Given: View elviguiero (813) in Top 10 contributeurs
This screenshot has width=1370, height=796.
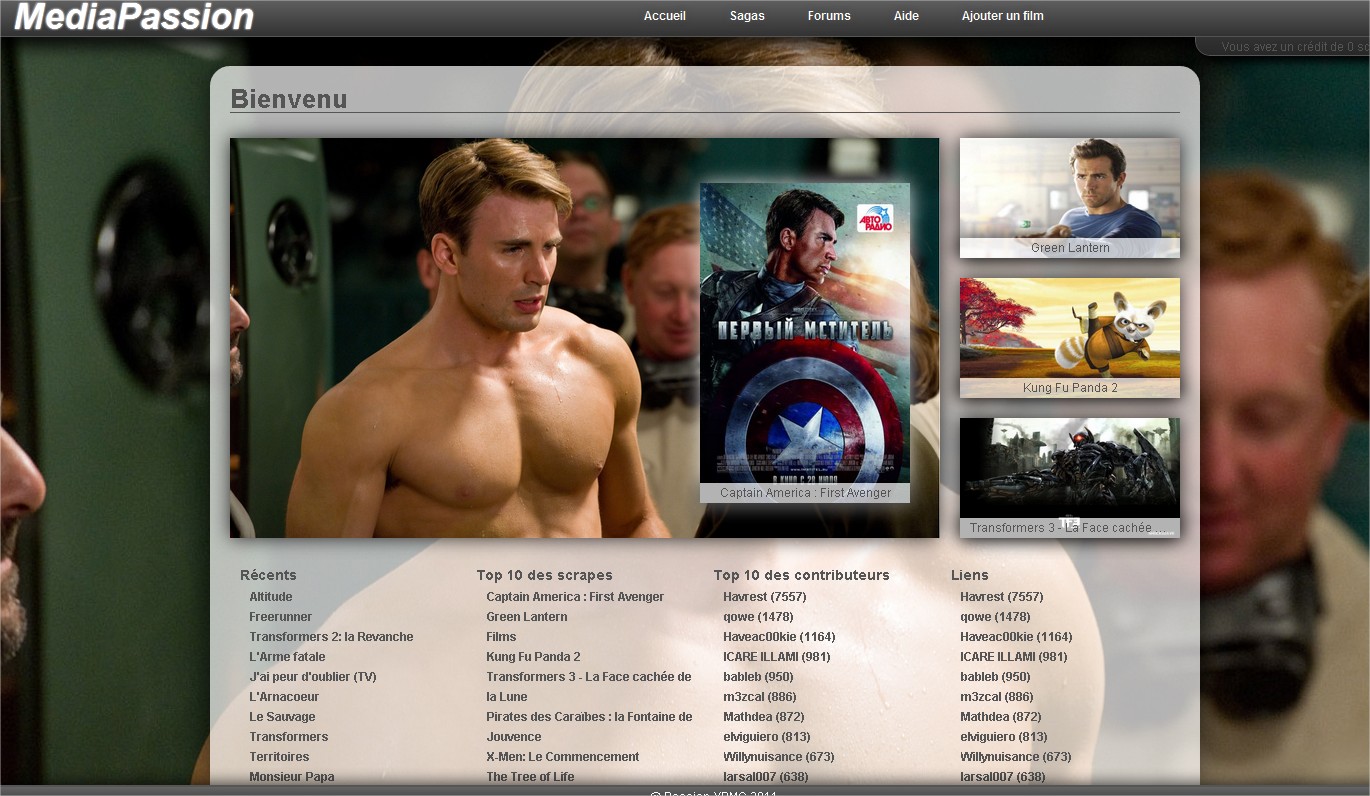Looking at the screenshot, I should point(767,737).
